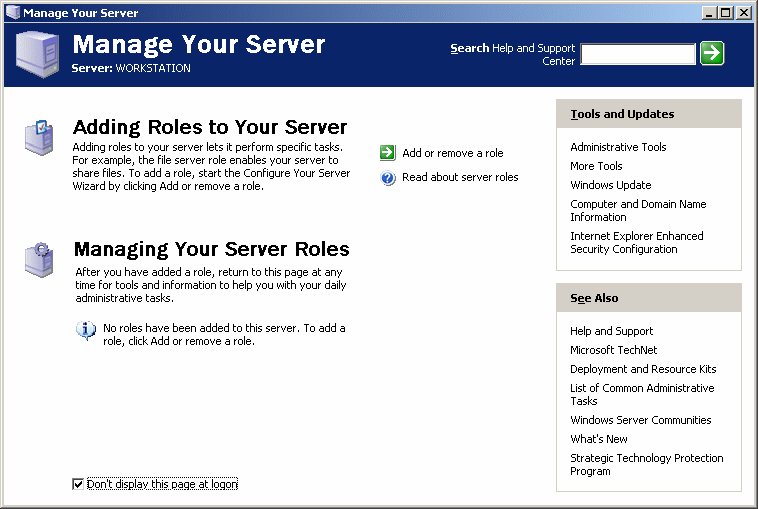Click the Managing Your Server Roles heading
Viewport: 758px width, 509px height.
tap(212, 249)
